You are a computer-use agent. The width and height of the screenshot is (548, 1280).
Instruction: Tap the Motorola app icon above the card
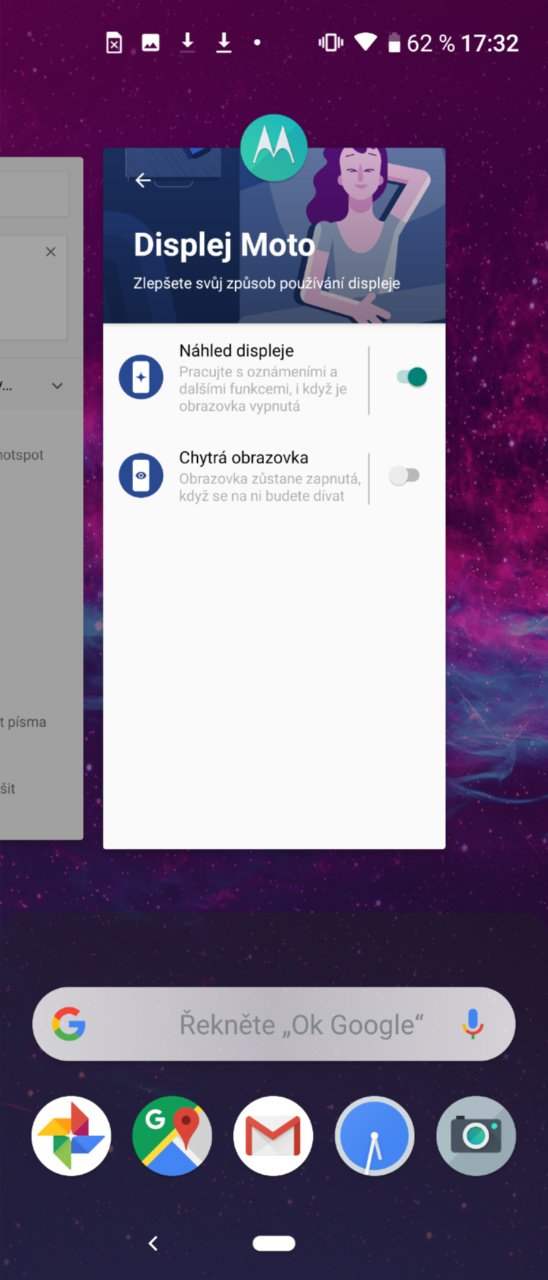[273, 148]
